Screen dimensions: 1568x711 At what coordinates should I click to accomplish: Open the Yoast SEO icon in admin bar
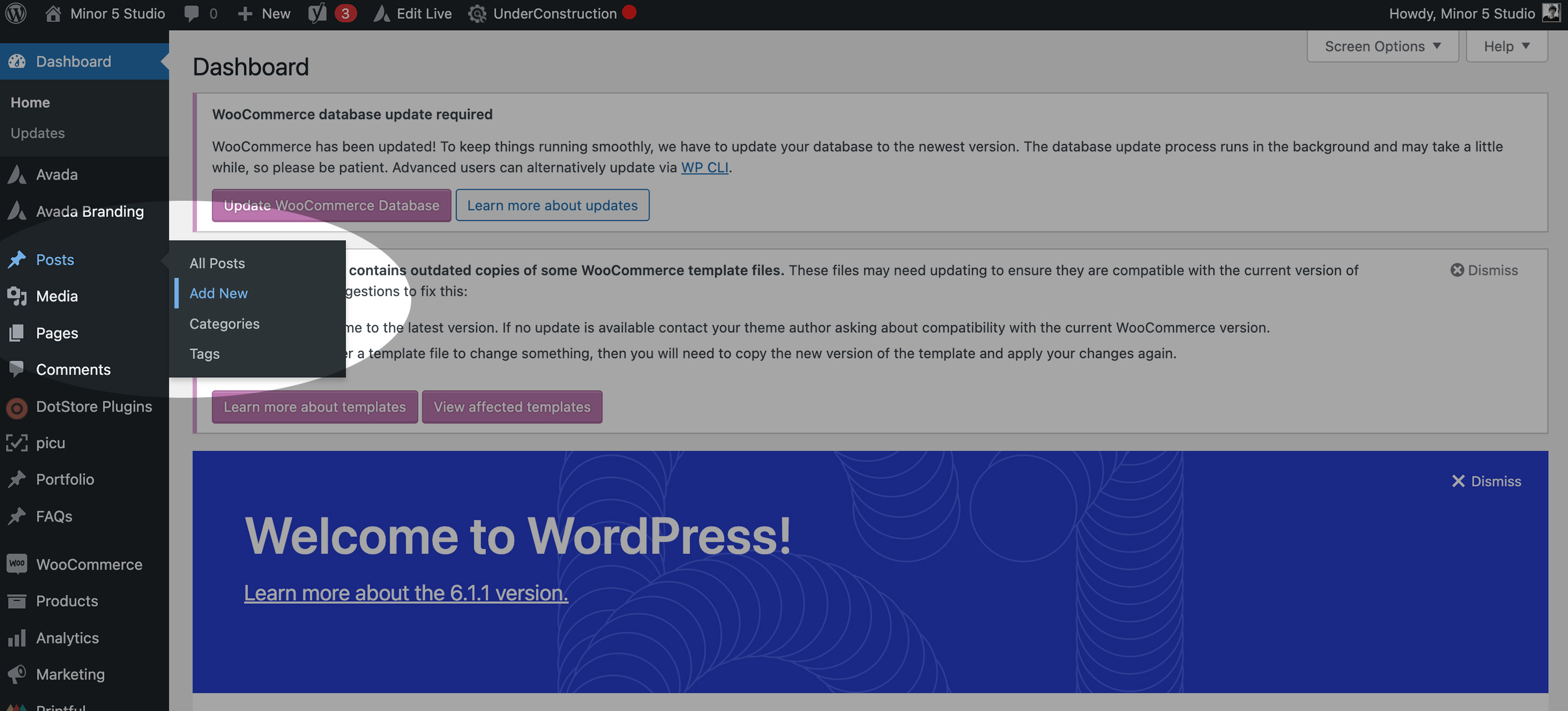pyautogui.click(x=317, y=13)
